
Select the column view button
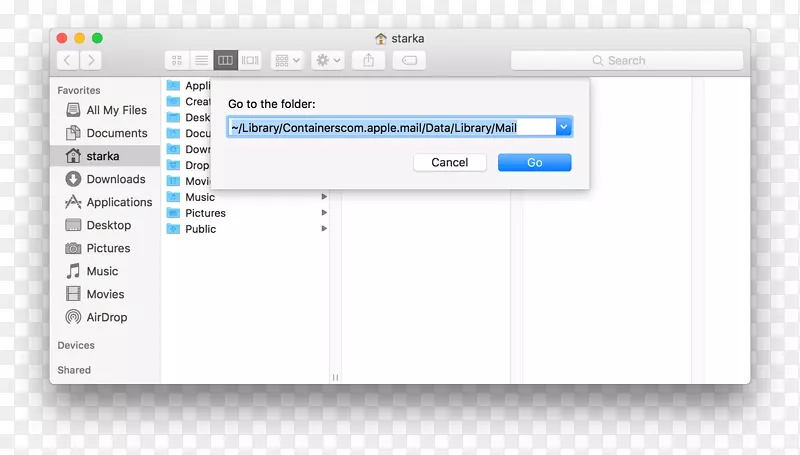(226, 60)
